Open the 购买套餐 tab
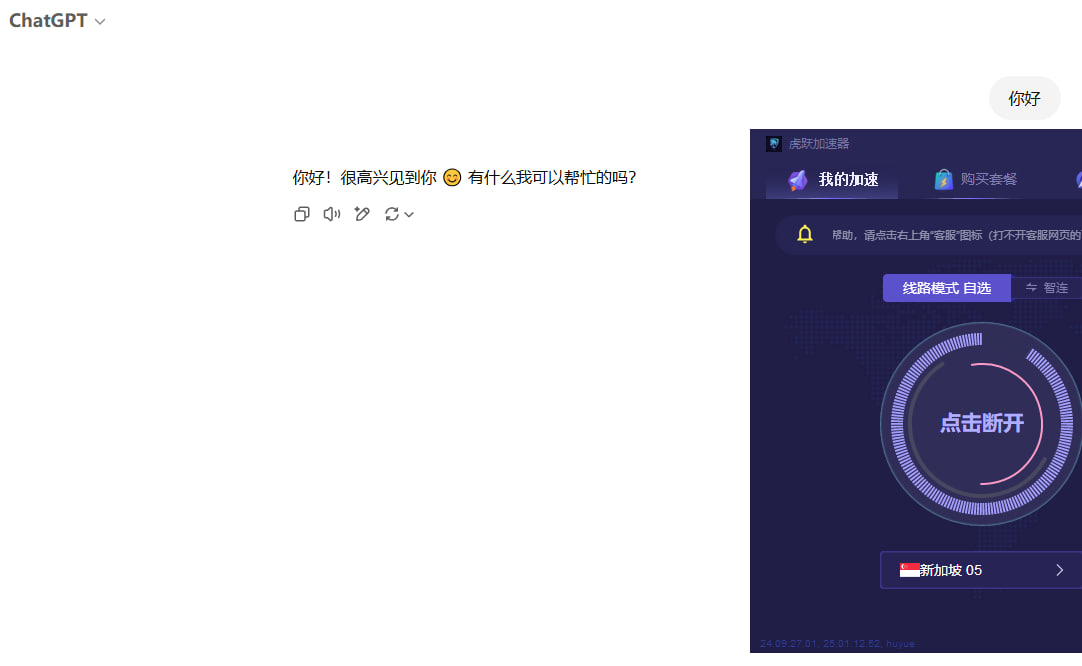Screen dimensions: 1082x666 point(975,179)
